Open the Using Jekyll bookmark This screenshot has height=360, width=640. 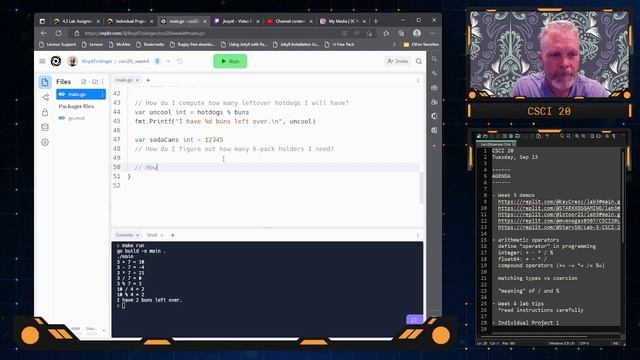coord(244,44)
